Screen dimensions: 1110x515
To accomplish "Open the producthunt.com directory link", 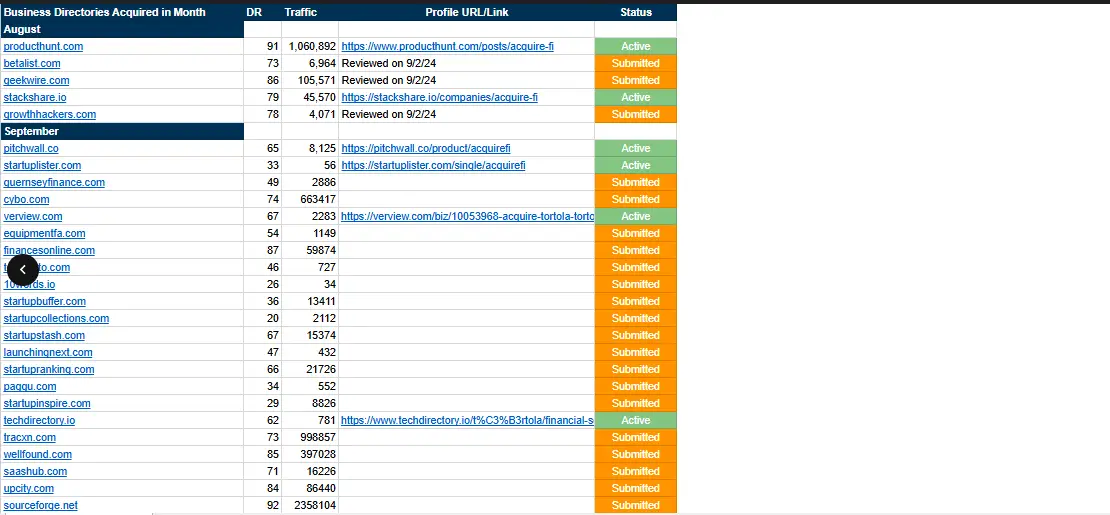I will (43, 46).
